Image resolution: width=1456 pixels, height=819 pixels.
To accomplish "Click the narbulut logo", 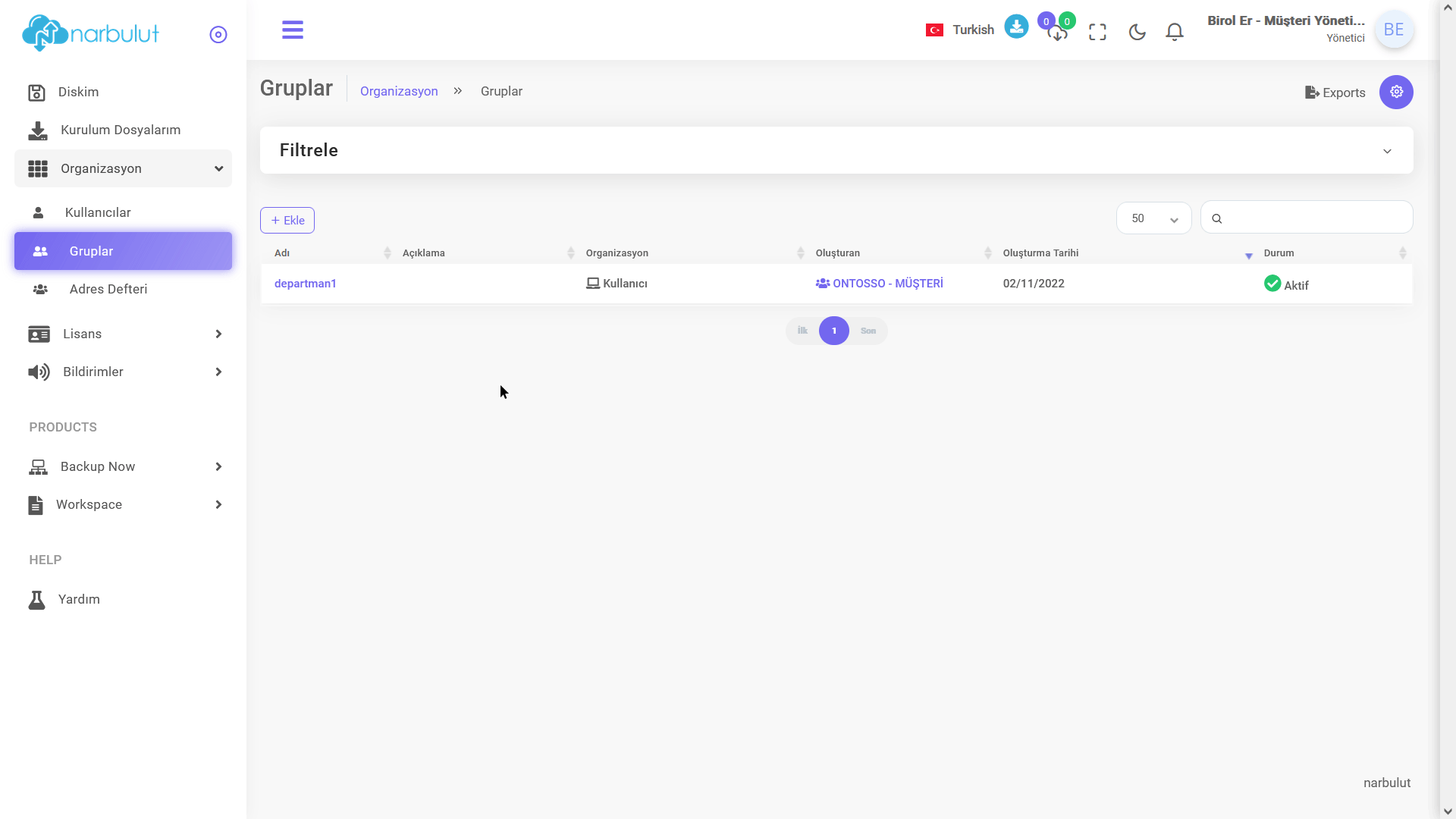I will [x=91, y=33].
